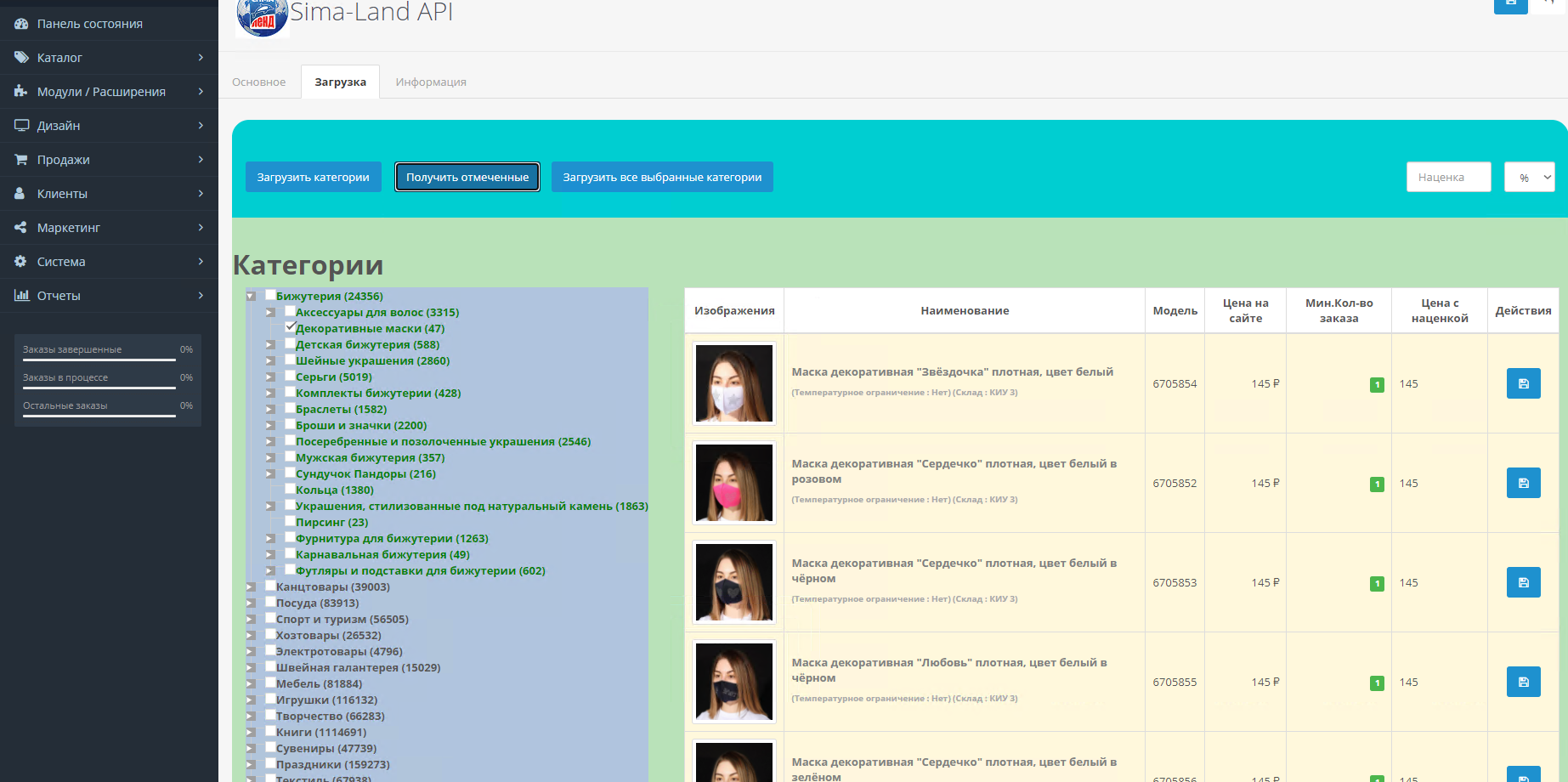Uncheck the Декоративные маски category checkbox

click(x=290, y=327)
